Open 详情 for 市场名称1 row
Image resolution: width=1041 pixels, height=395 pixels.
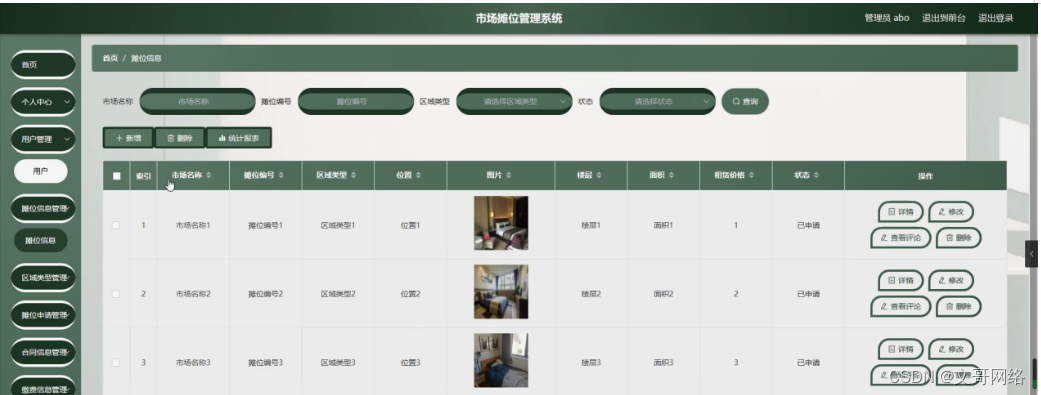tap(900, 212)
